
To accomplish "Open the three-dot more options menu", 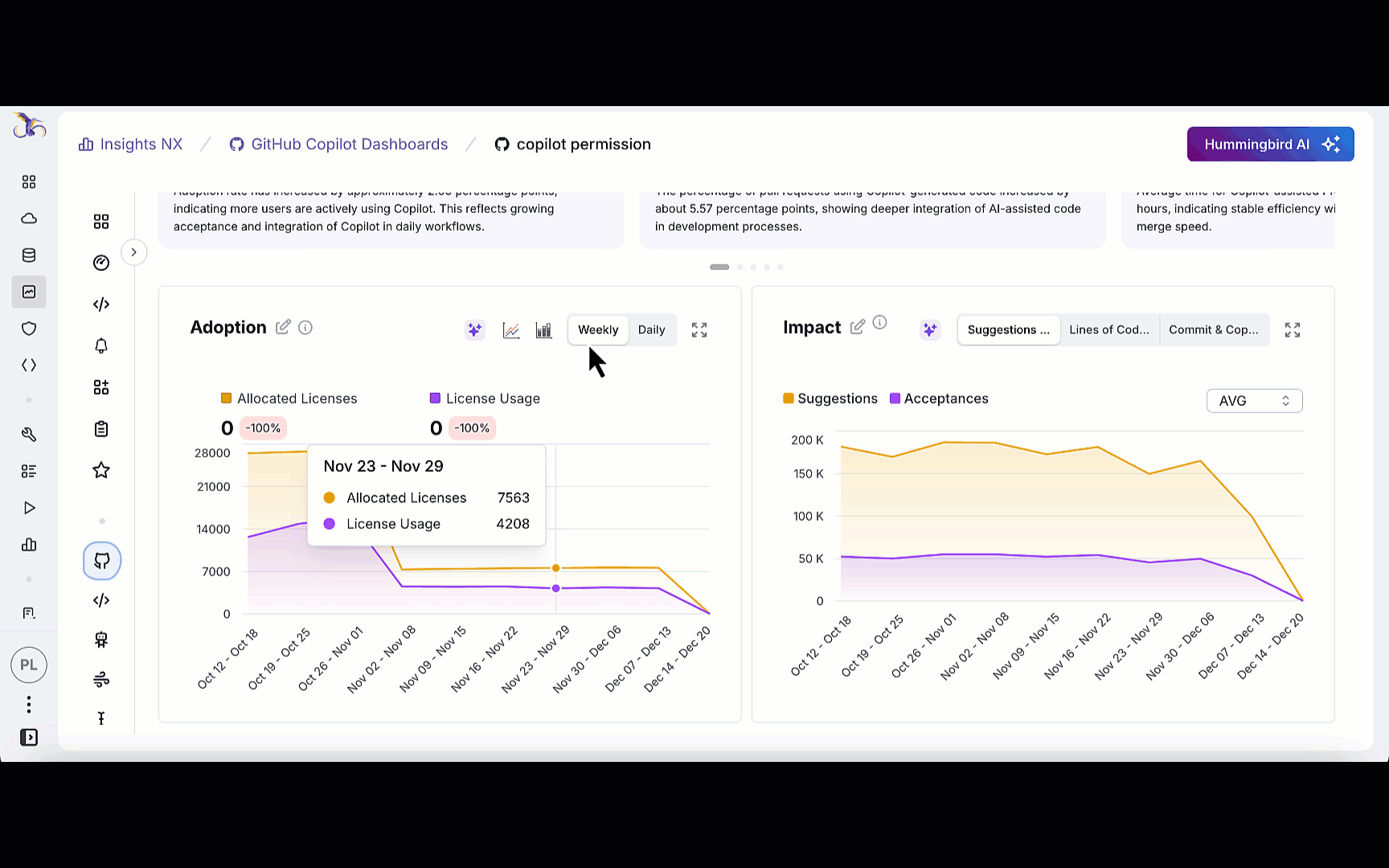I will tap(29, 705).
